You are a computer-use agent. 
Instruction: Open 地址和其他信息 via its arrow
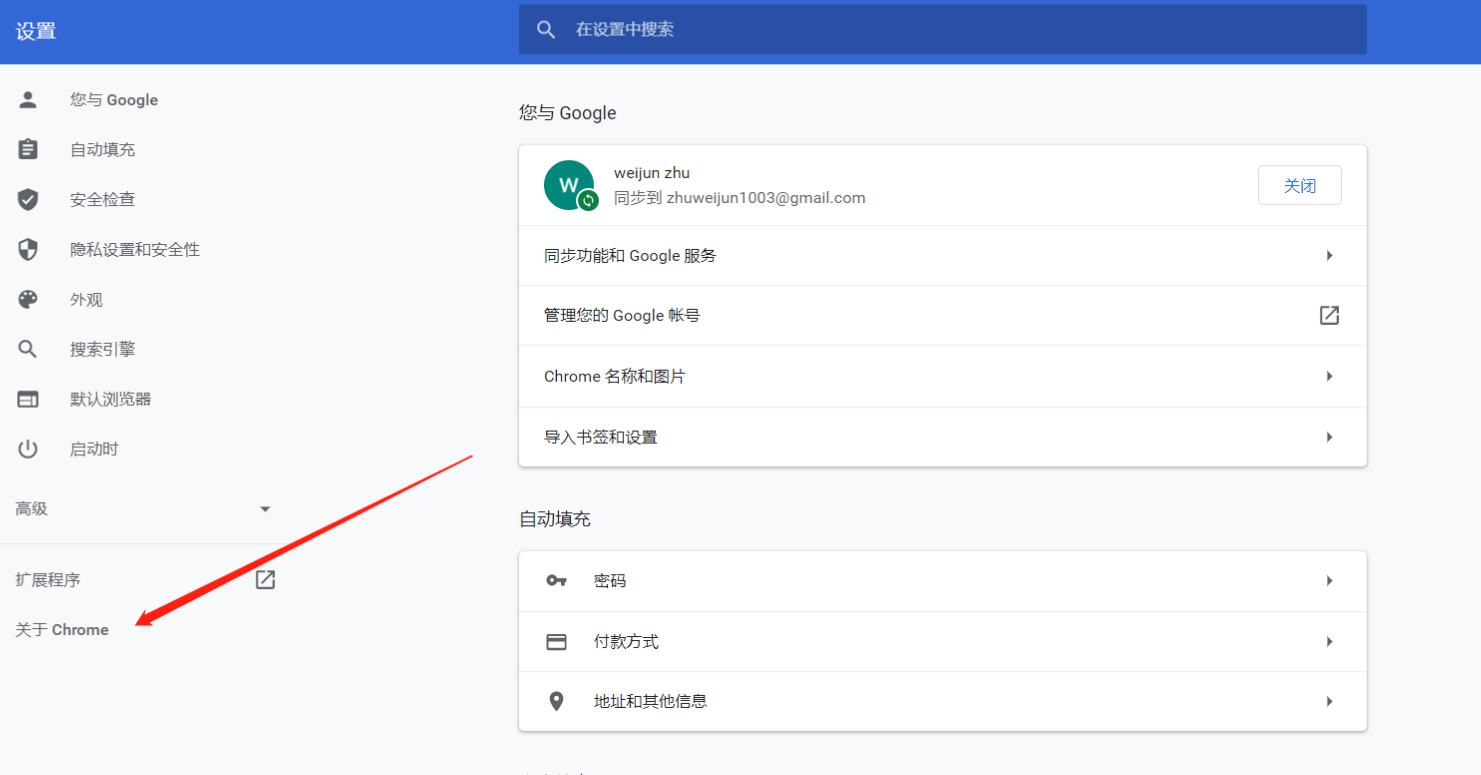point(1329,701)
